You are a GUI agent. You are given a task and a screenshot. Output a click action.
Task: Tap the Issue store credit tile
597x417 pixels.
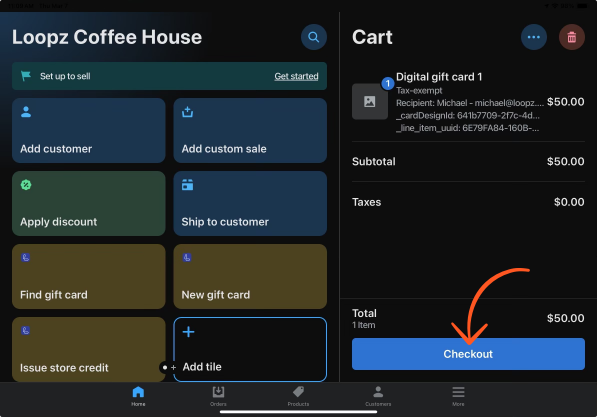[x=89, y=349]
